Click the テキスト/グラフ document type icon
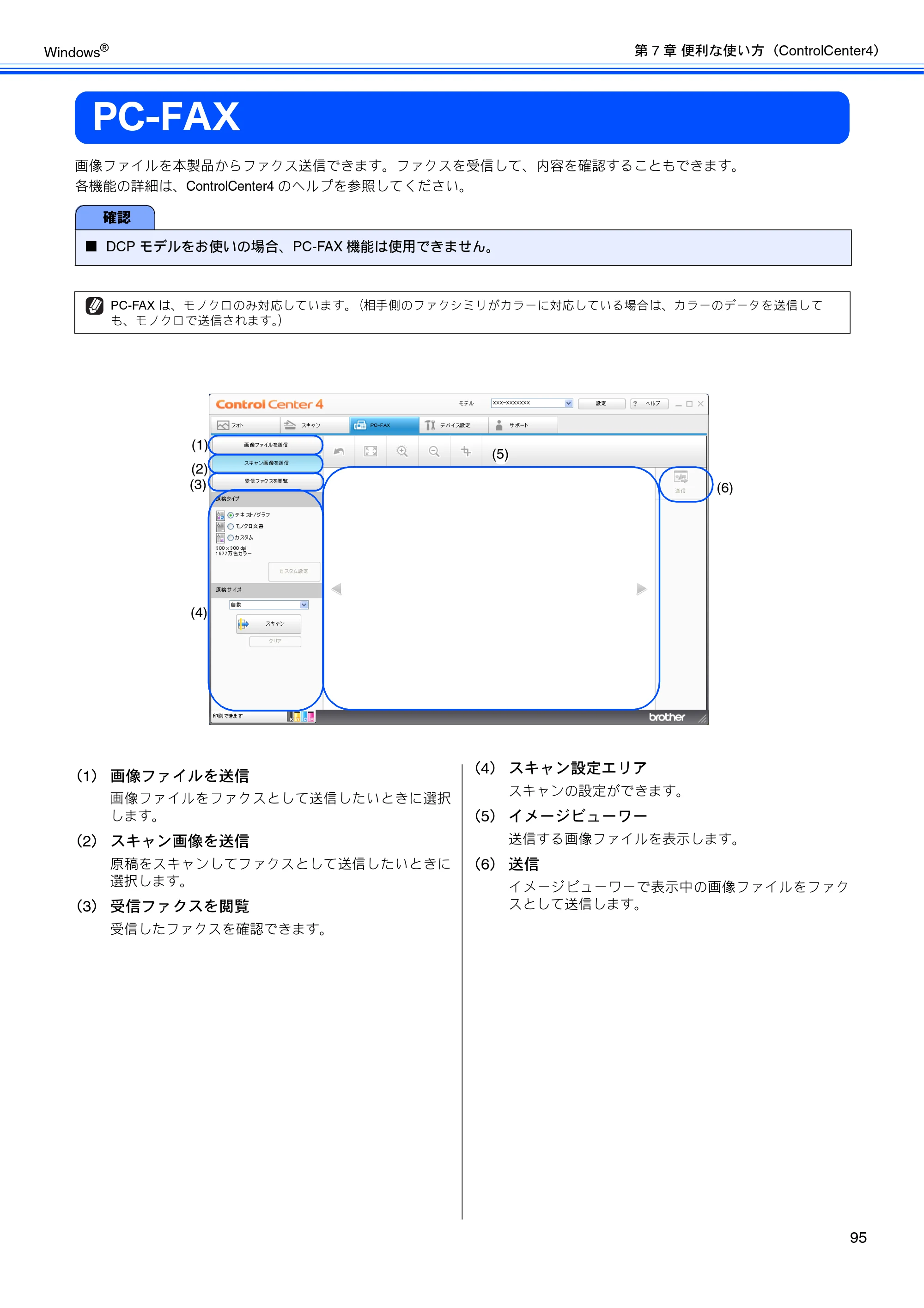Screen dimensions: 924x1308 (x=220, y=515)
